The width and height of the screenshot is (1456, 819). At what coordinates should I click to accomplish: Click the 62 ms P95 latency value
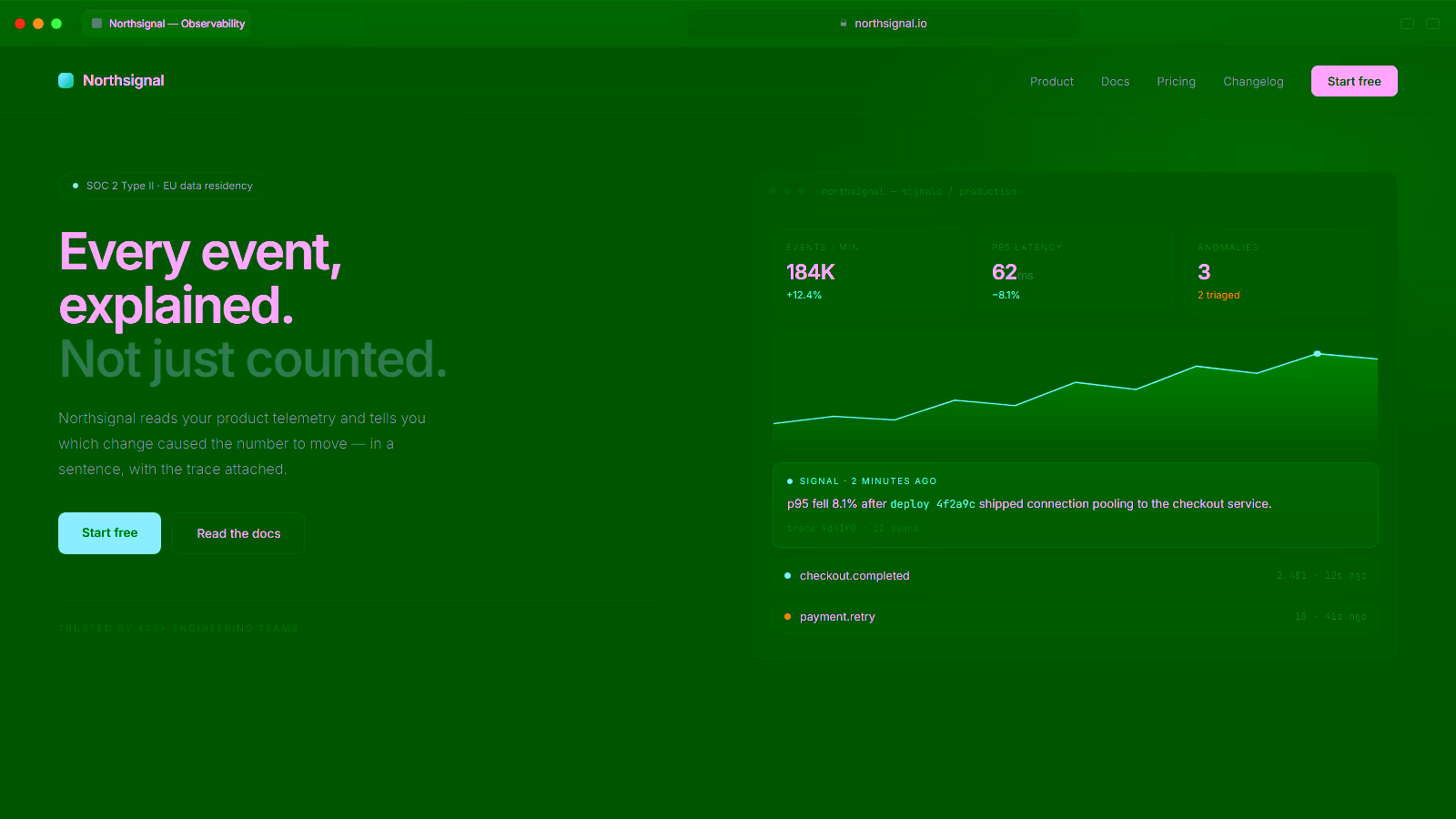[1012, 272]
